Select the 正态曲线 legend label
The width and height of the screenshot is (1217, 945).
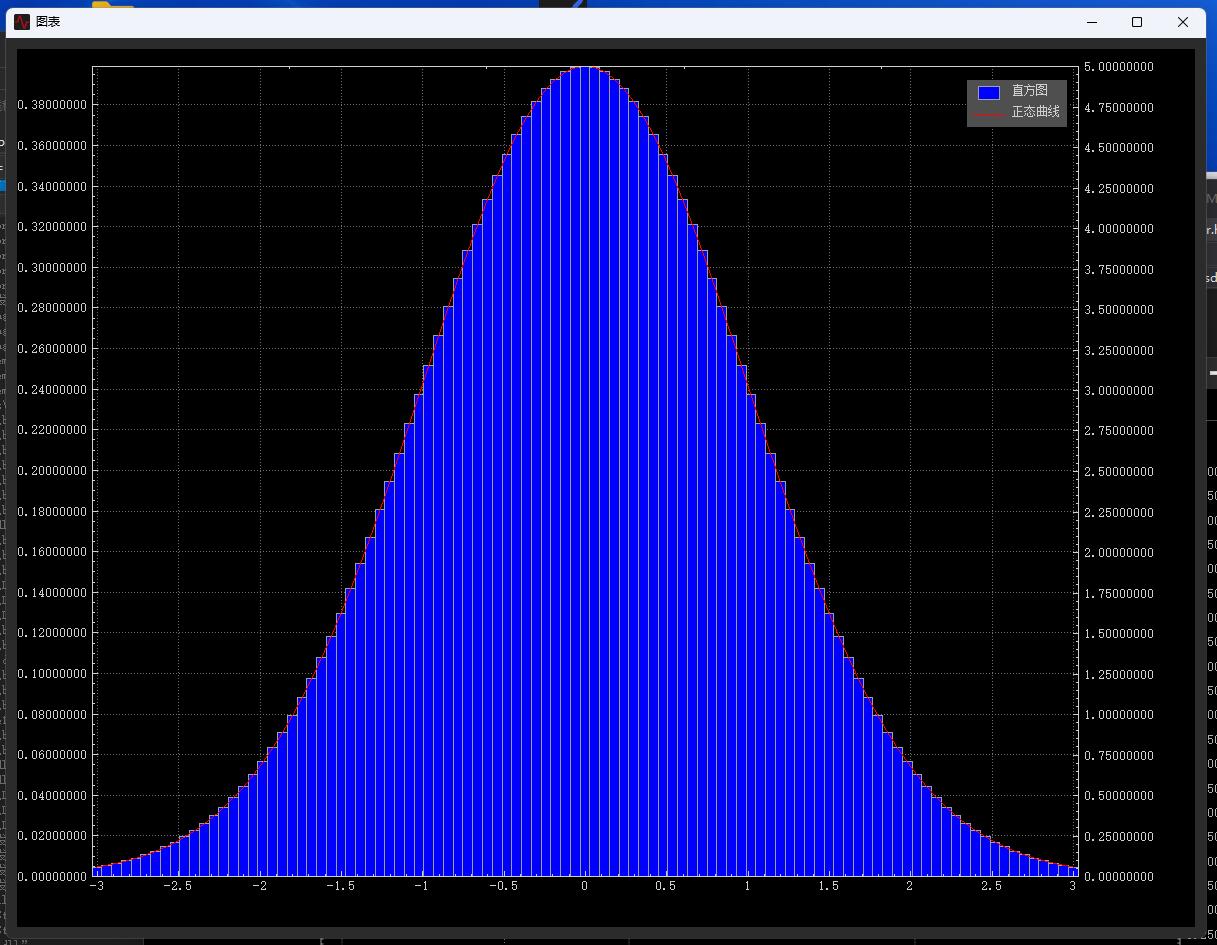pos(1035,112)
